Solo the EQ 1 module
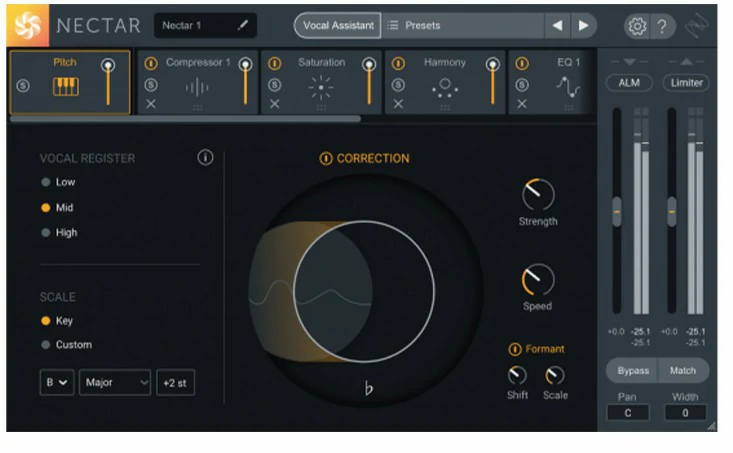 [x=522, y=85]
